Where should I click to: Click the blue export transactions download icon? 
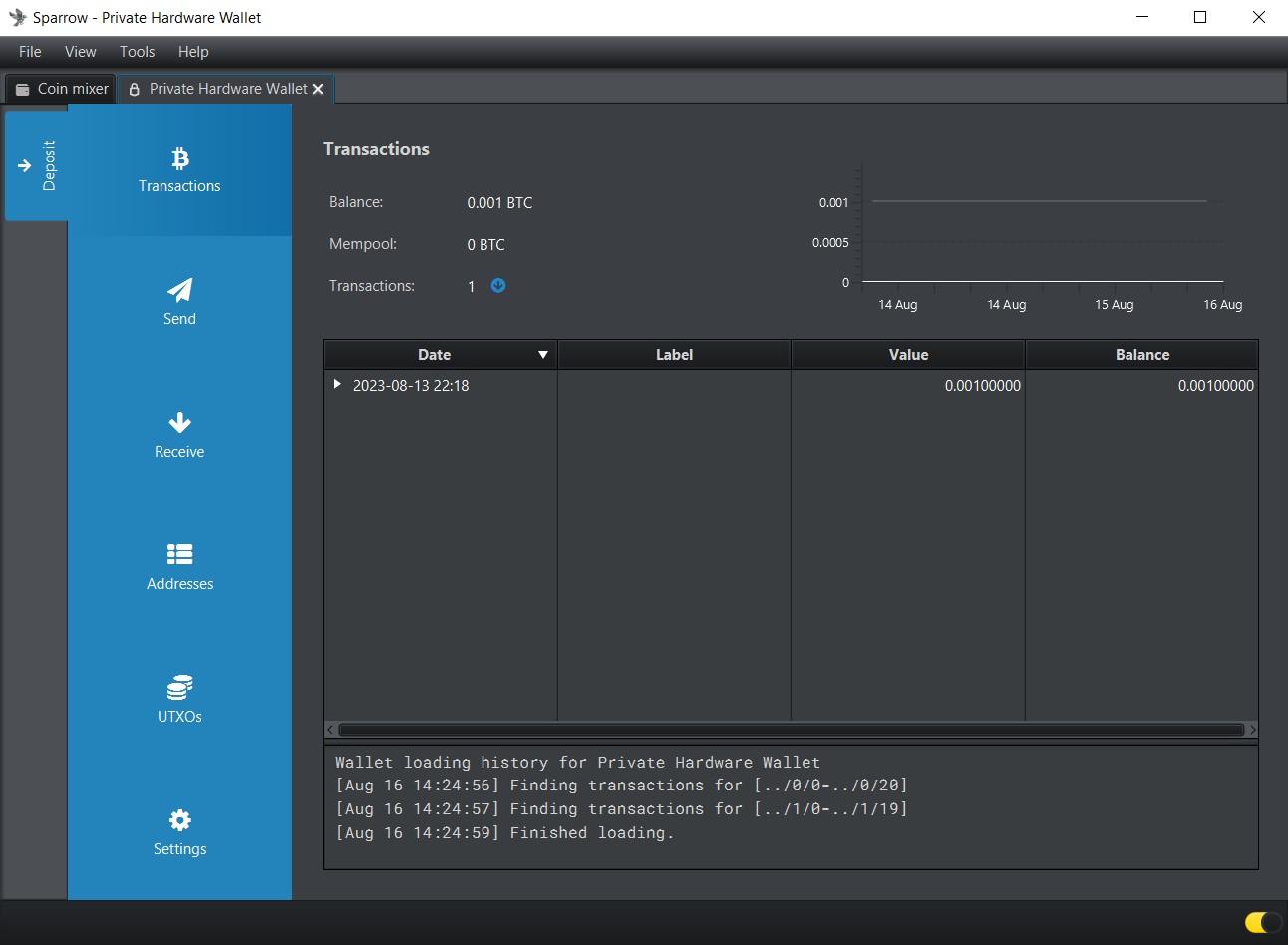click(x=498, y=286)
